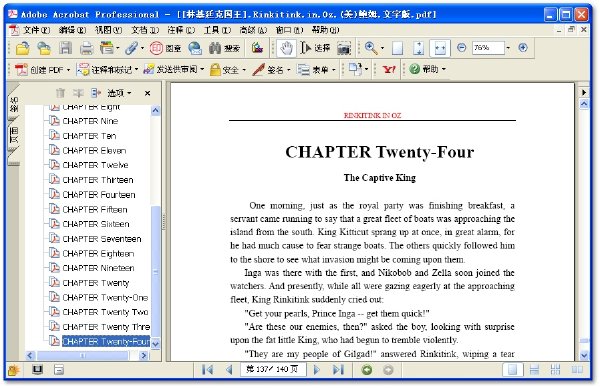Click the zoom out minus button
This screenshot has height=388, width=600.
pyautogui.click(x=462, y=47)
